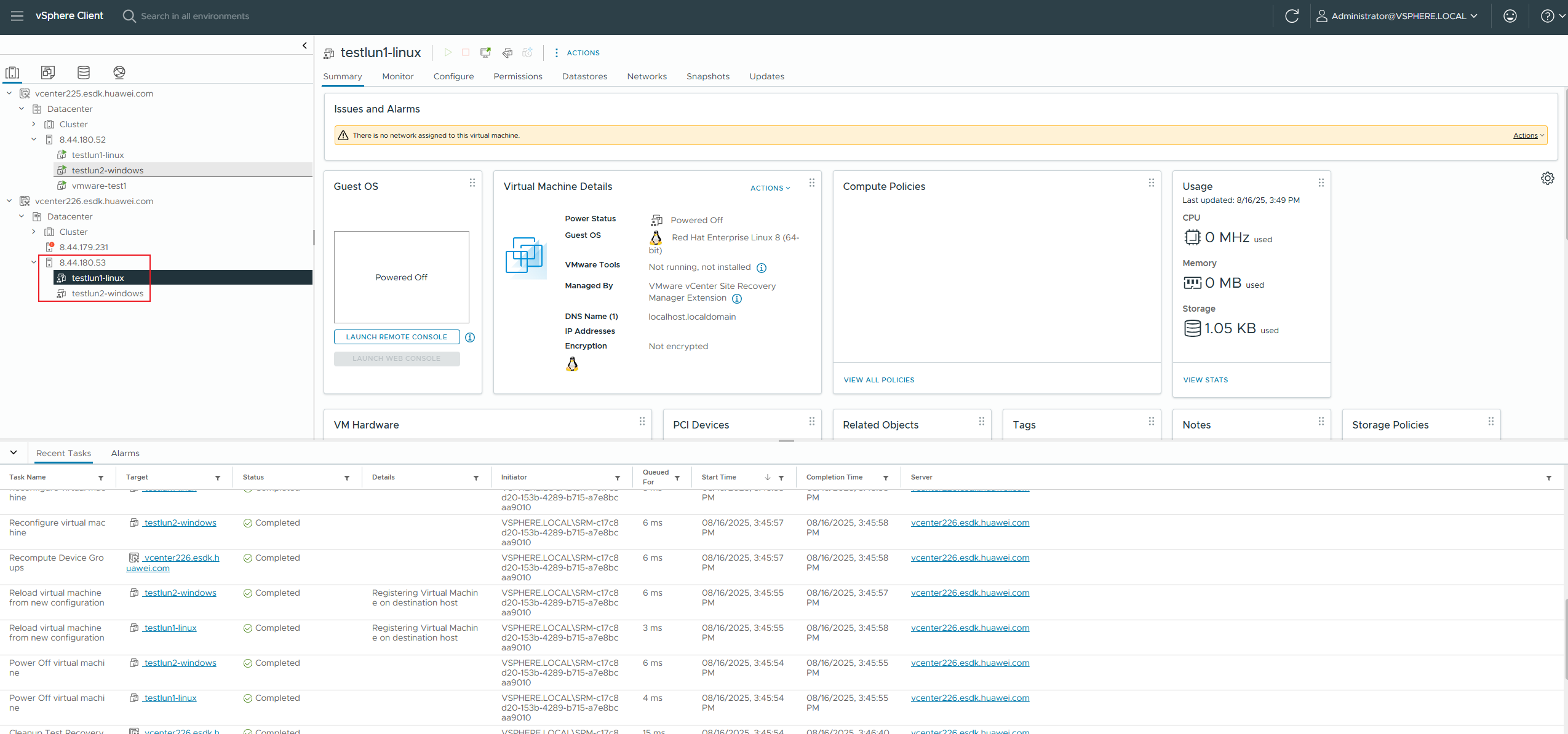
Task: Expand the Cluster node under vcenter225
Action: click(x=34, y=124)
